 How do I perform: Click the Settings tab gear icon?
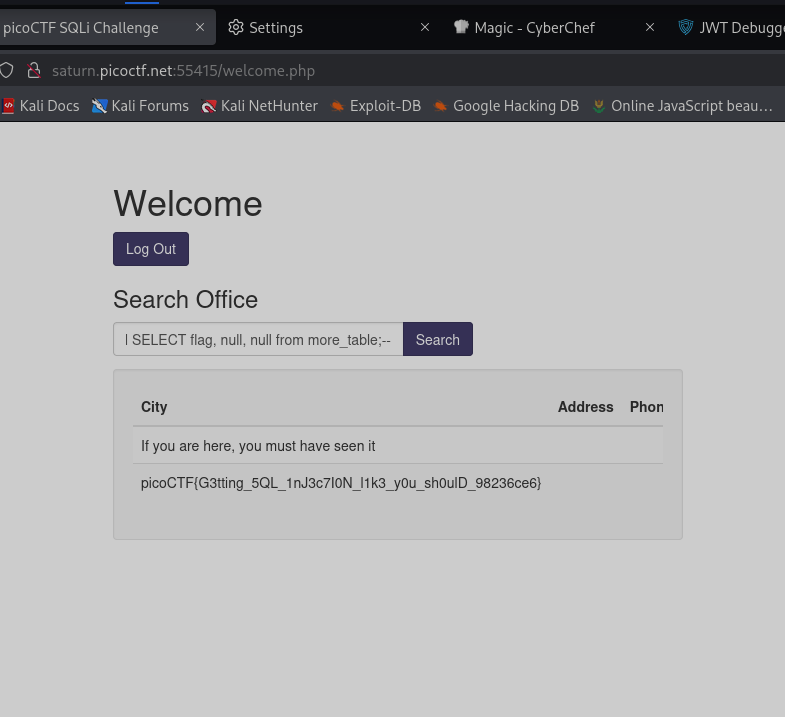[x=236, y=27]
